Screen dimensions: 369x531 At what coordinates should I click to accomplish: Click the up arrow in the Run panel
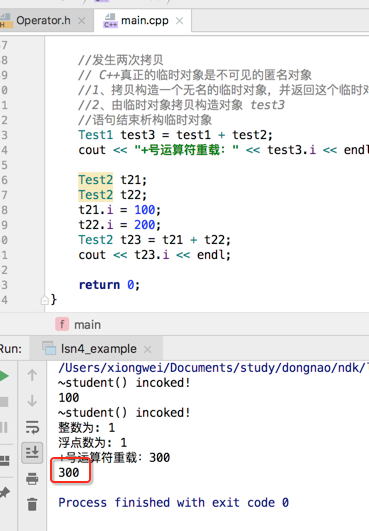coord(32,375)
